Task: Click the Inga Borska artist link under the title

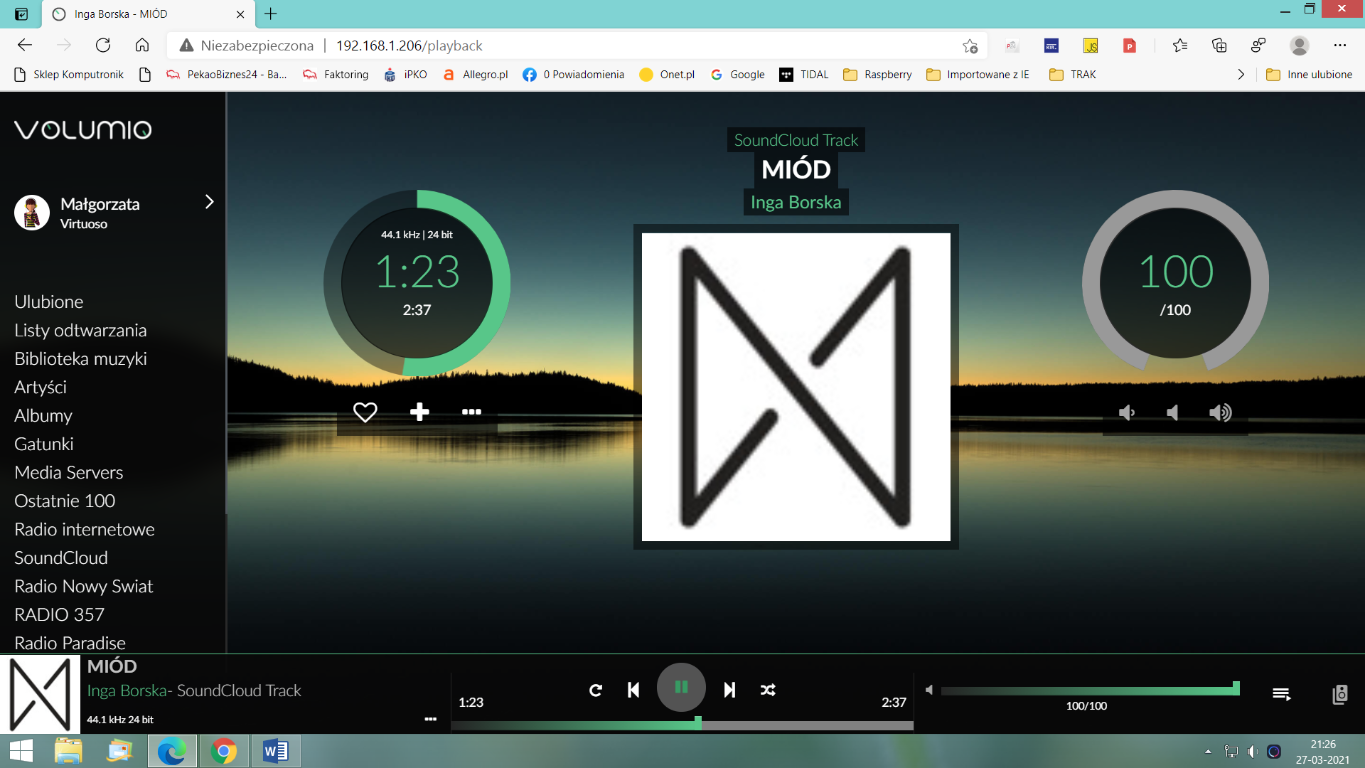Action: pos(796,202)
